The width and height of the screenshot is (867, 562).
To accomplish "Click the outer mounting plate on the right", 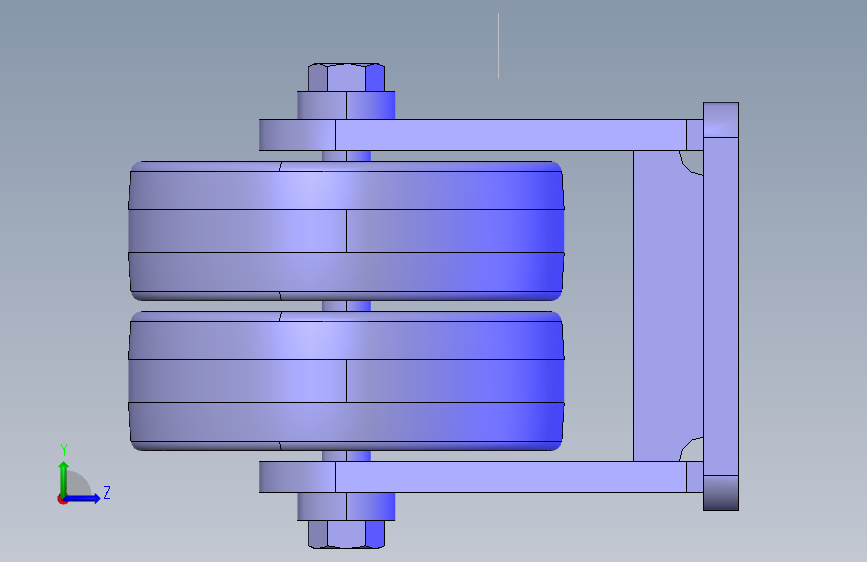I will tap(721, 306).
